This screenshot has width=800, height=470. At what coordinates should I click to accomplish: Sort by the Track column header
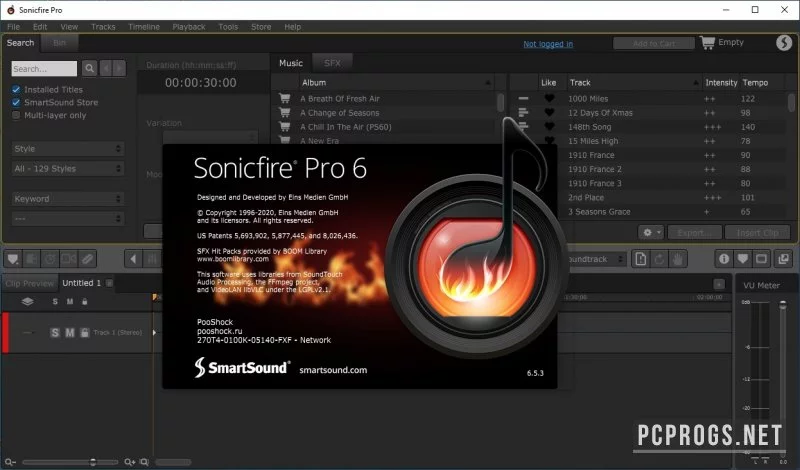click(633, 82)
